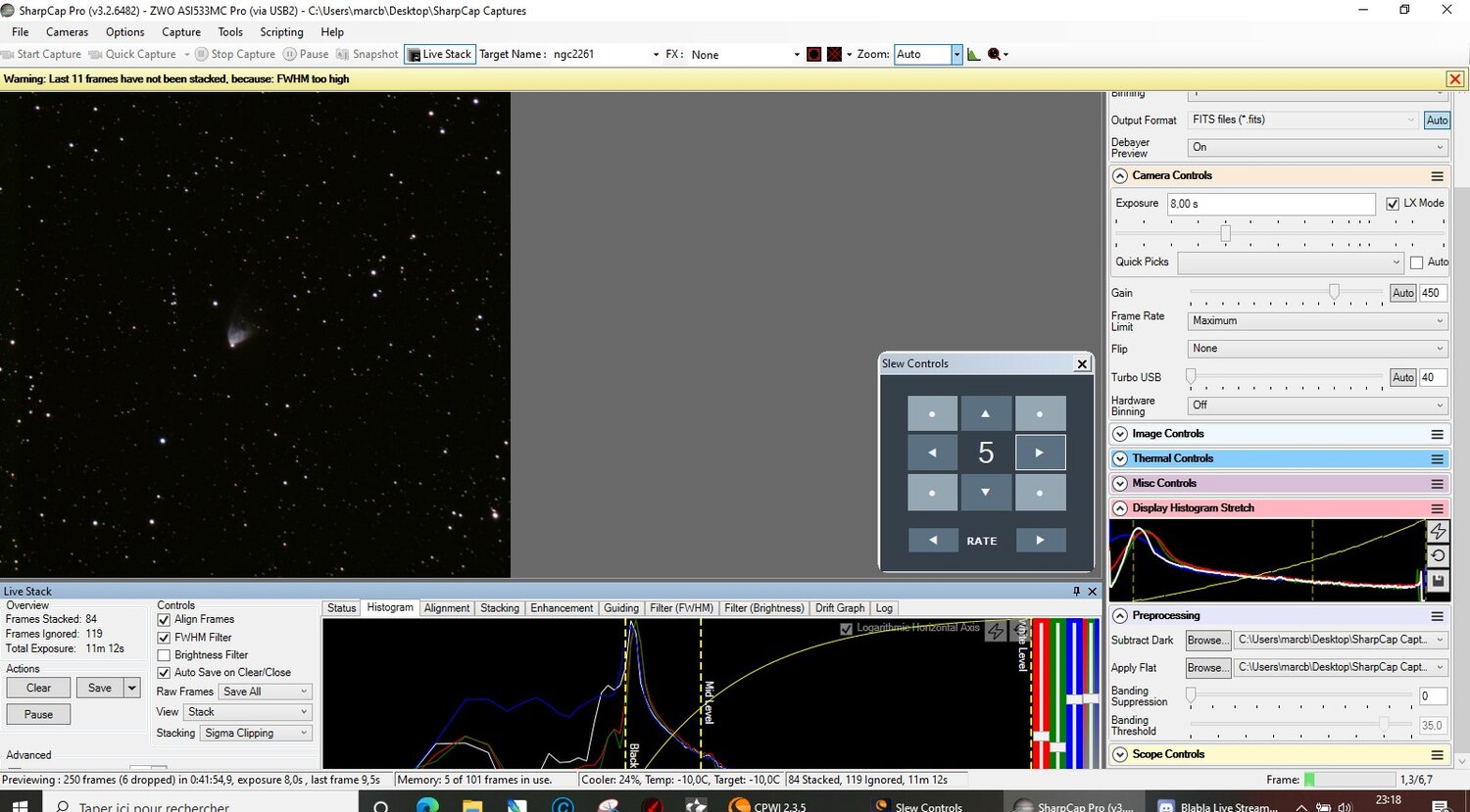Viewport: 1470px width, 812px height.
Task: Enable the Brightness Filter checkbox
Action: click(x=164, y=655)
